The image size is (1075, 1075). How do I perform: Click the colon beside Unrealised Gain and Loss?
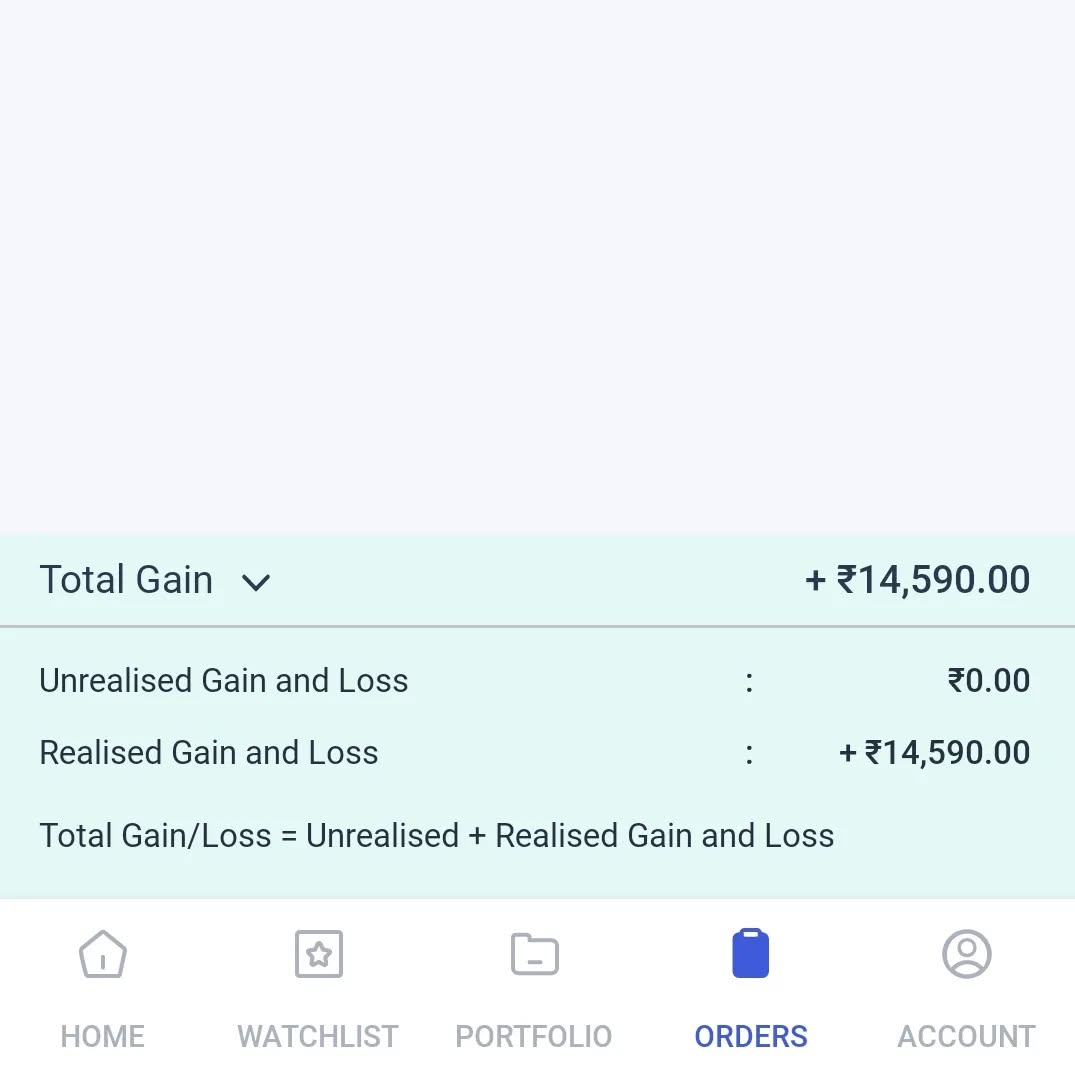[749, 681]
